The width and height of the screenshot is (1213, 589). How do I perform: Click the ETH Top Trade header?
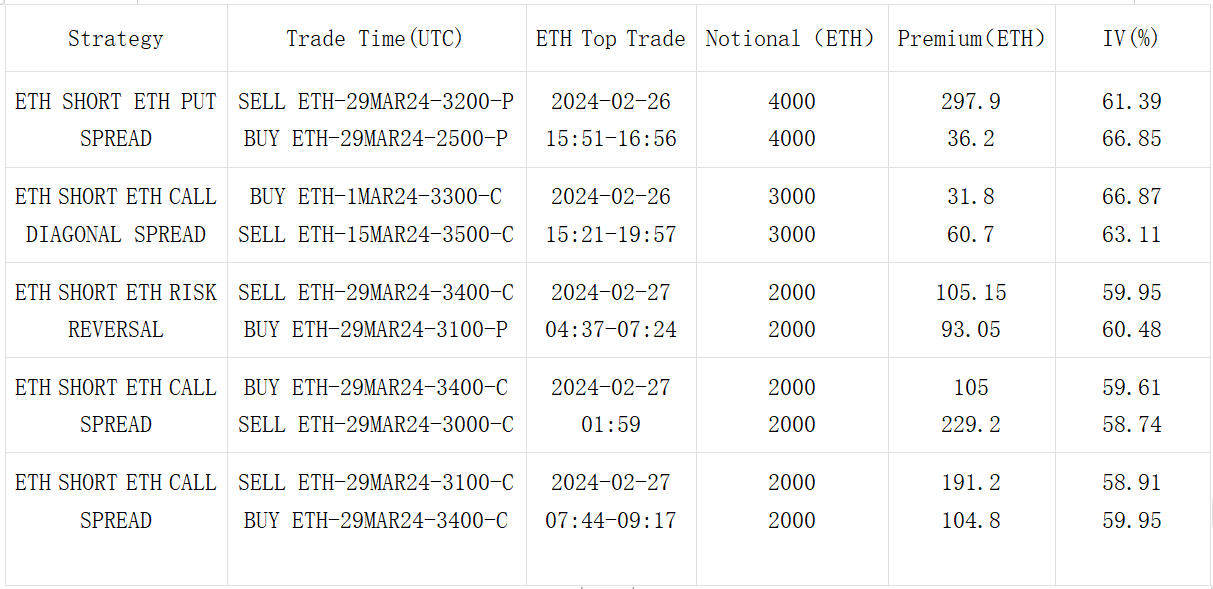coord(610,39)
